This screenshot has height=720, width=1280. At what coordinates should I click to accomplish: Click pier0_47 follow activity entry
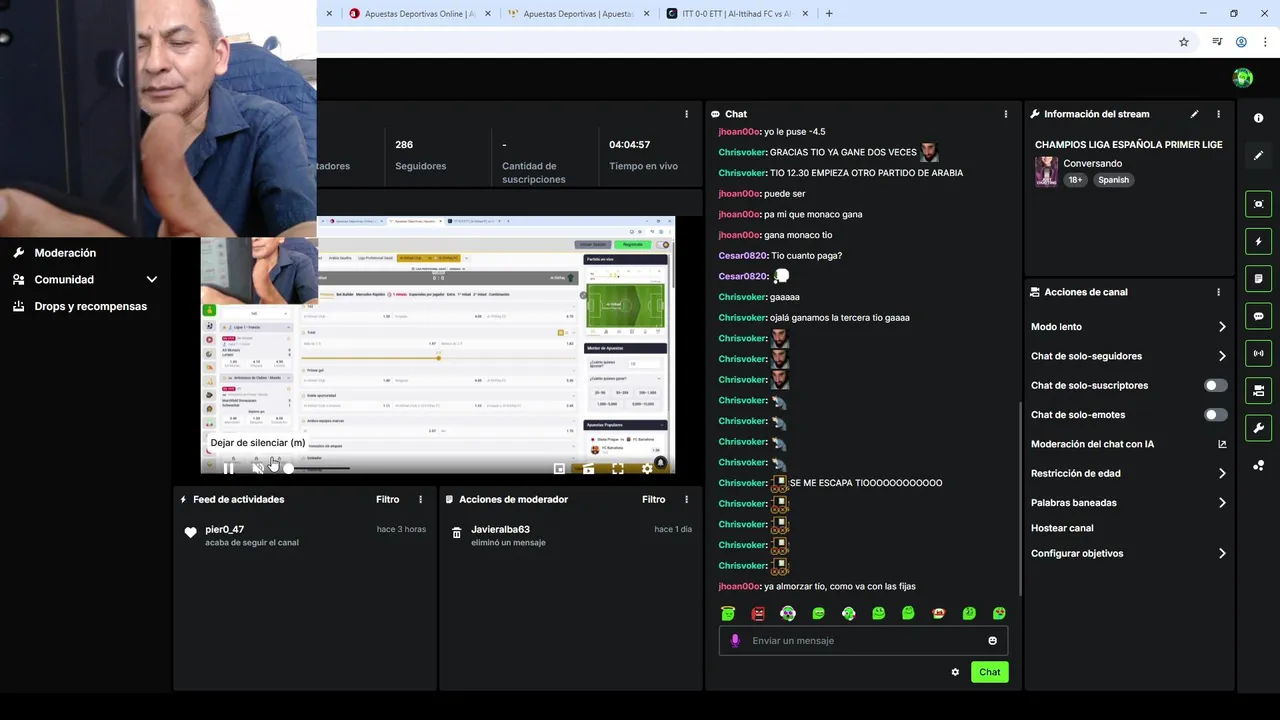pos(305,535)
